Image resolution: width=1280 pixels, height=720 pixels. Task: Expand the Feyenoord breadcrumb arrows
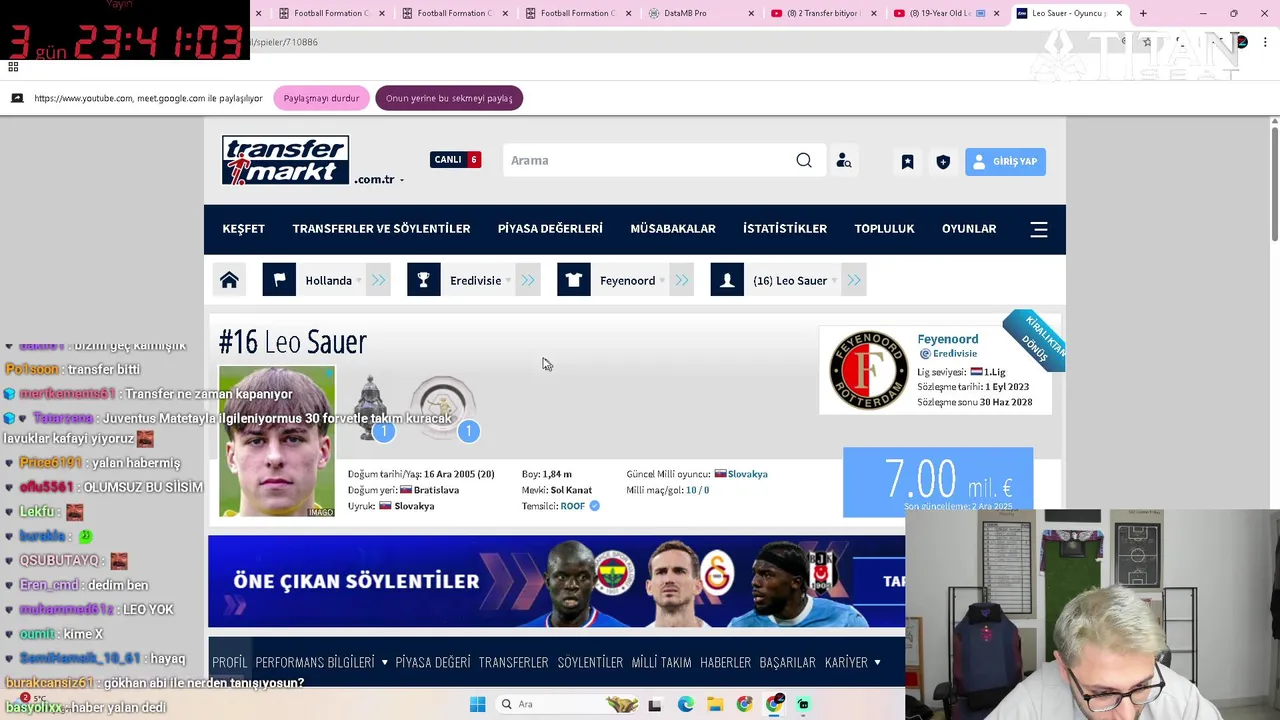681,280
